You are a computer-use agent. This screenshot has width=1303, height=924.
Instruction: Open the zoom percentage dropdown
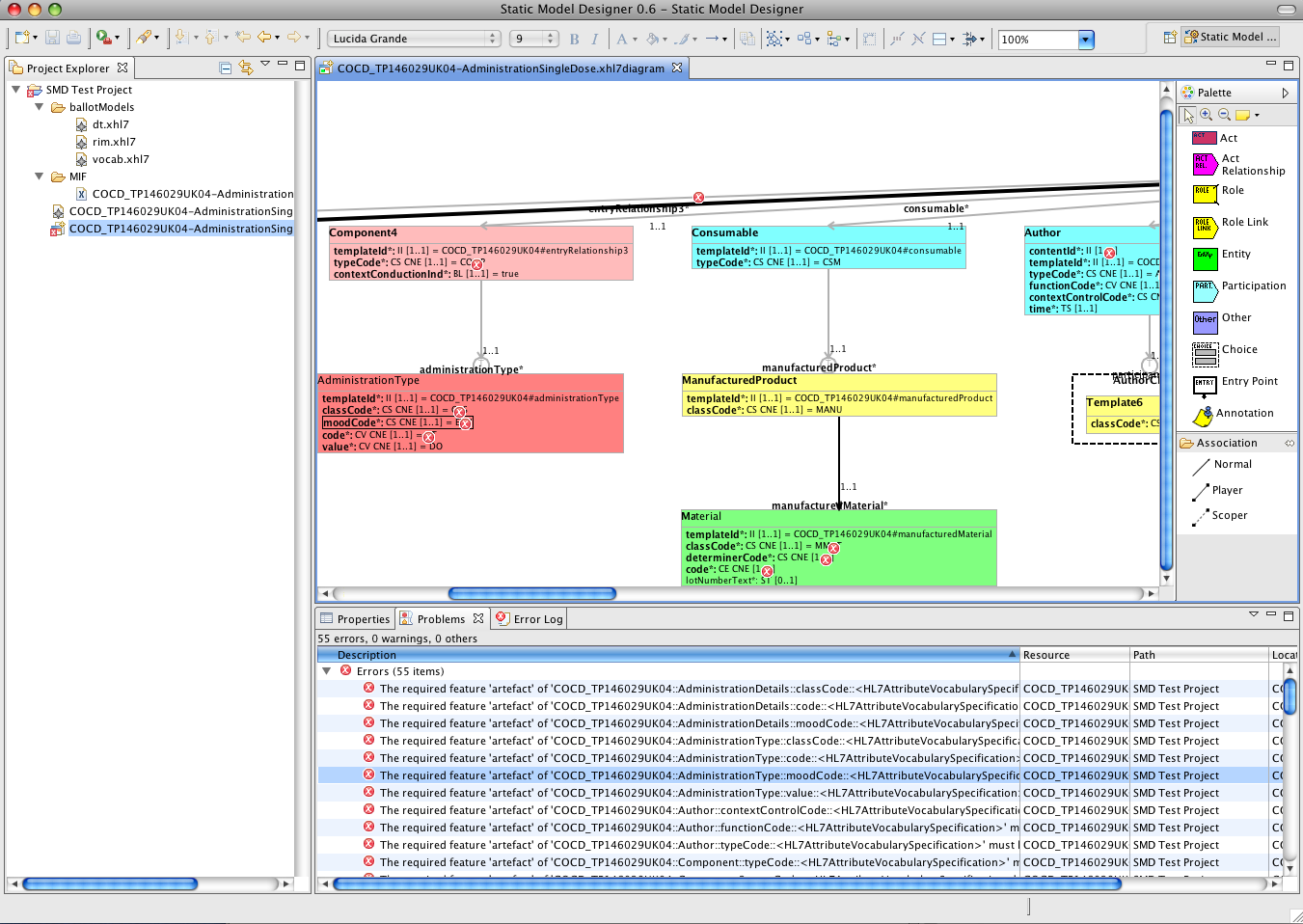pos(1086,40)
